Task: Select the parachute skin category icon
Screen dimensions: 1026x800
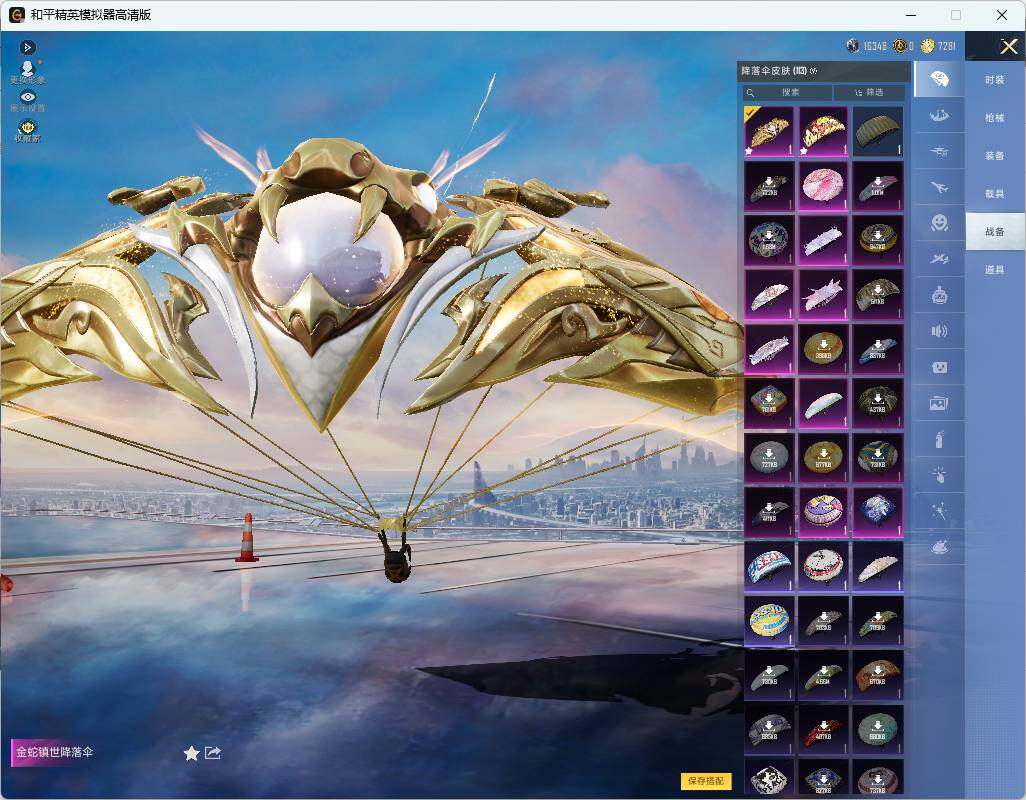Action: pos(939,80)
